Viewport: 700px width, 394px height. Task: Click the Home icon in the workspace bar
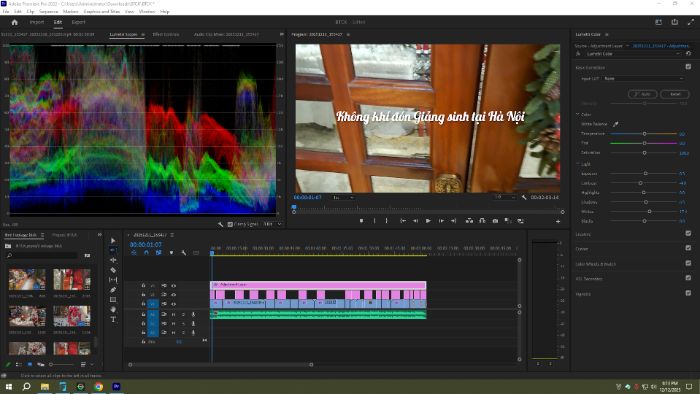tap(14, 22)
